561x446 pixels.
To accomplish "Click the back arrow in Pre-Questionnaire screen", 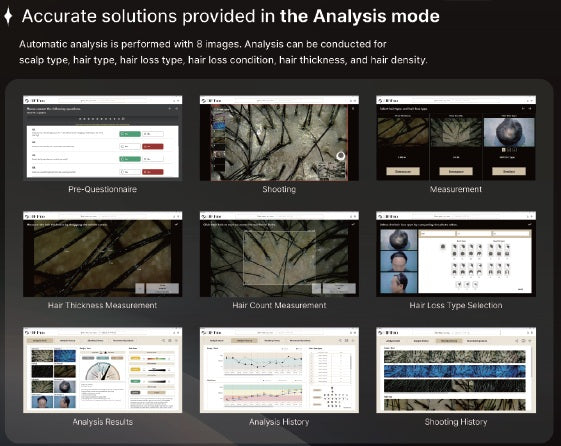I will (x=169, y=108).
